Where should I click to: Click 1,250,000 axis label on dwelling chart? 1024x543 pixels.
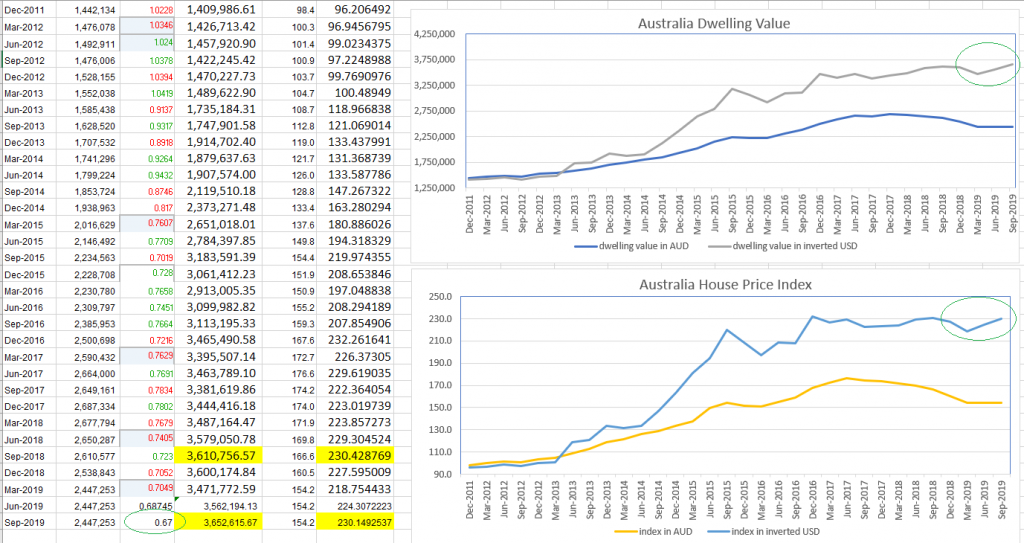(434, 188)
